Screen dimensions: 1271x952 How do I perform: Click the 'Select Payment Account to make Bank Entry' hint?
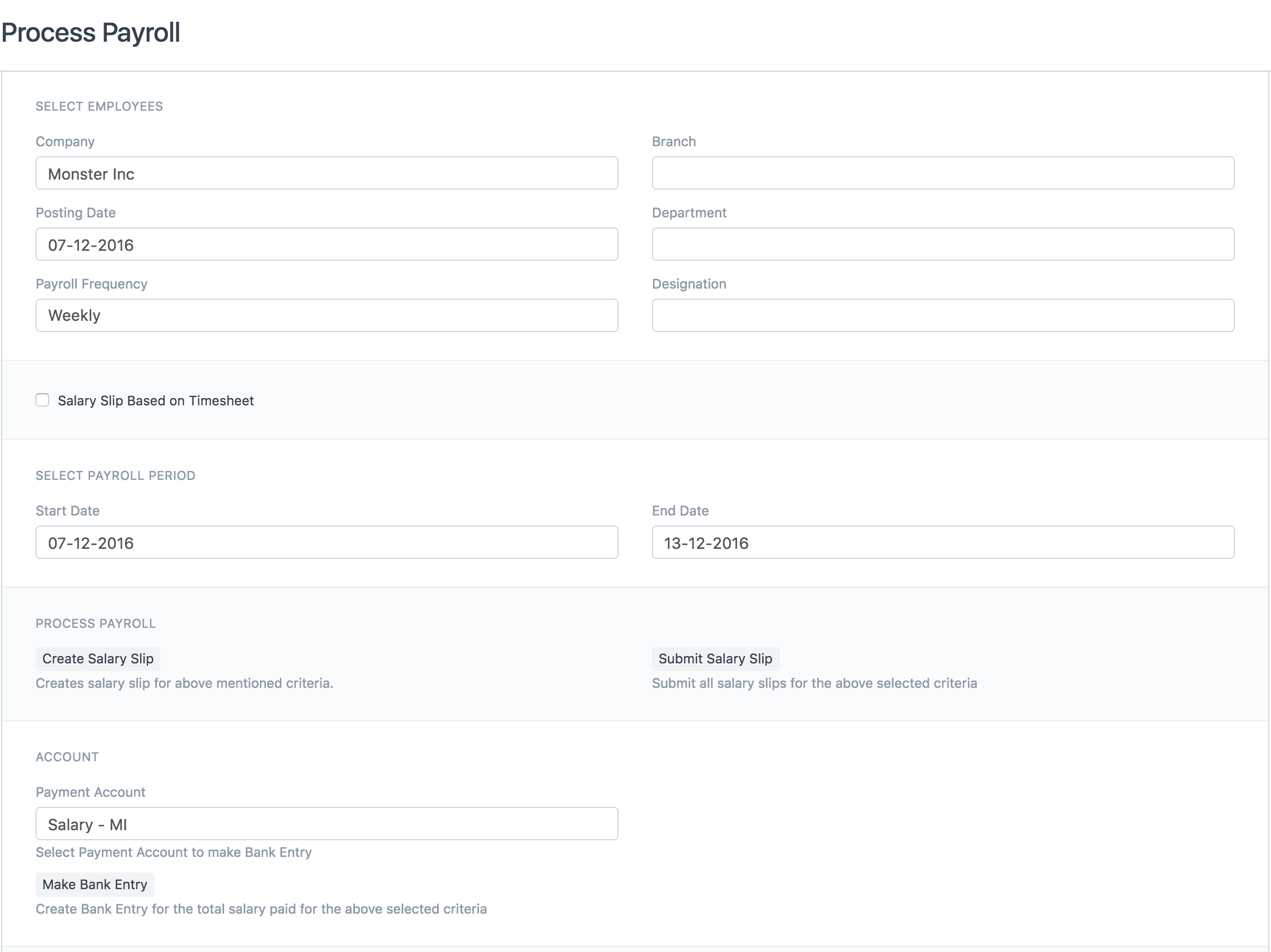tap(174, 852)
